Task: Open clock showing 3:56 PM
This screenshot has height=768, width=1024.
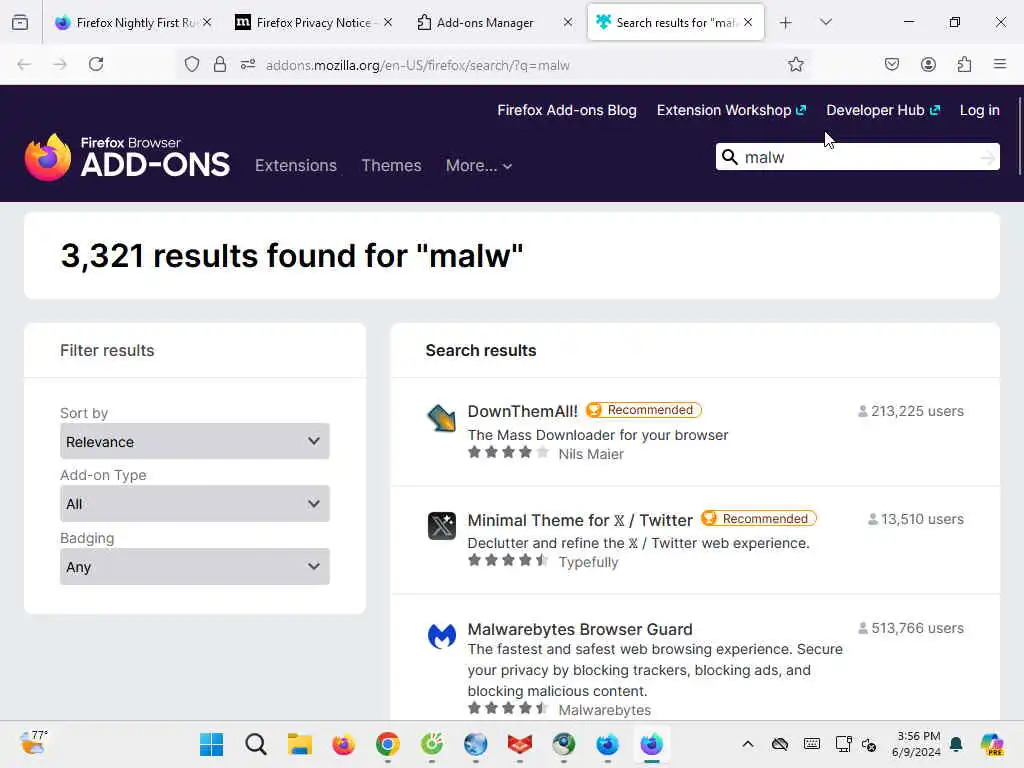Action: tap(916, 744)
